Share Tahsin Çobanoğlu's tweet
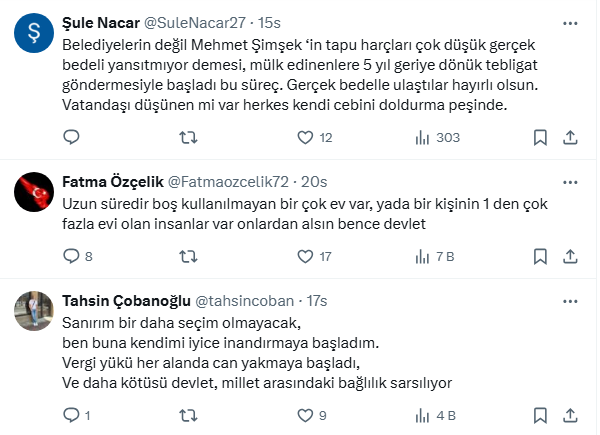The width and height of the screenshot is (600, 435). pos(570,415)
